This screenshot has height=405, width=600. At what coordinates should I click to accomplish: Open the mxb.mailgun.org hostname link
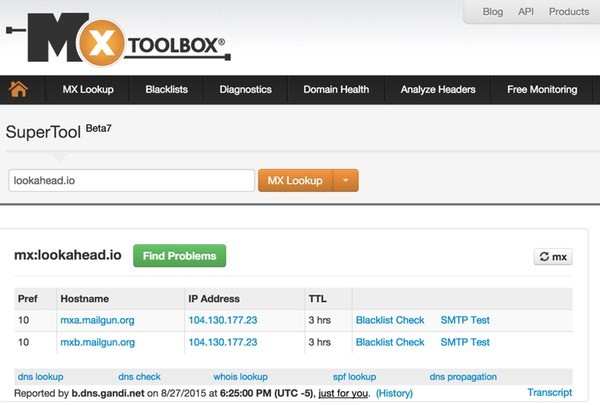(x=98, y=342)
